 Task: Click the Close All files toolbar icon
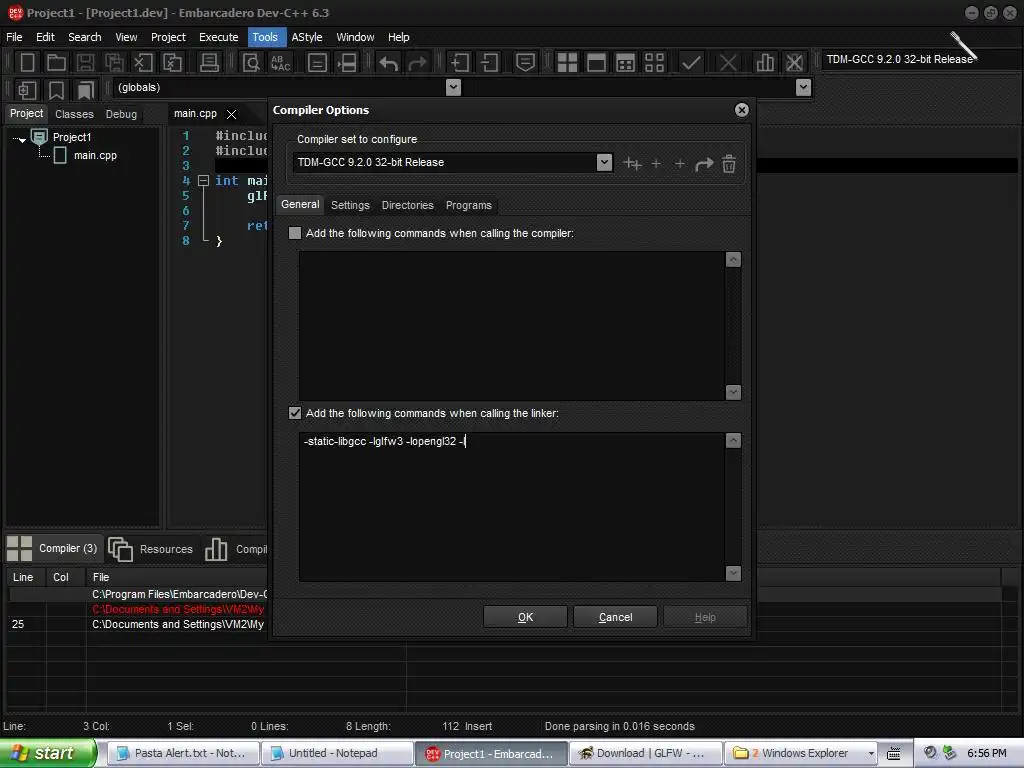point(172,63)
